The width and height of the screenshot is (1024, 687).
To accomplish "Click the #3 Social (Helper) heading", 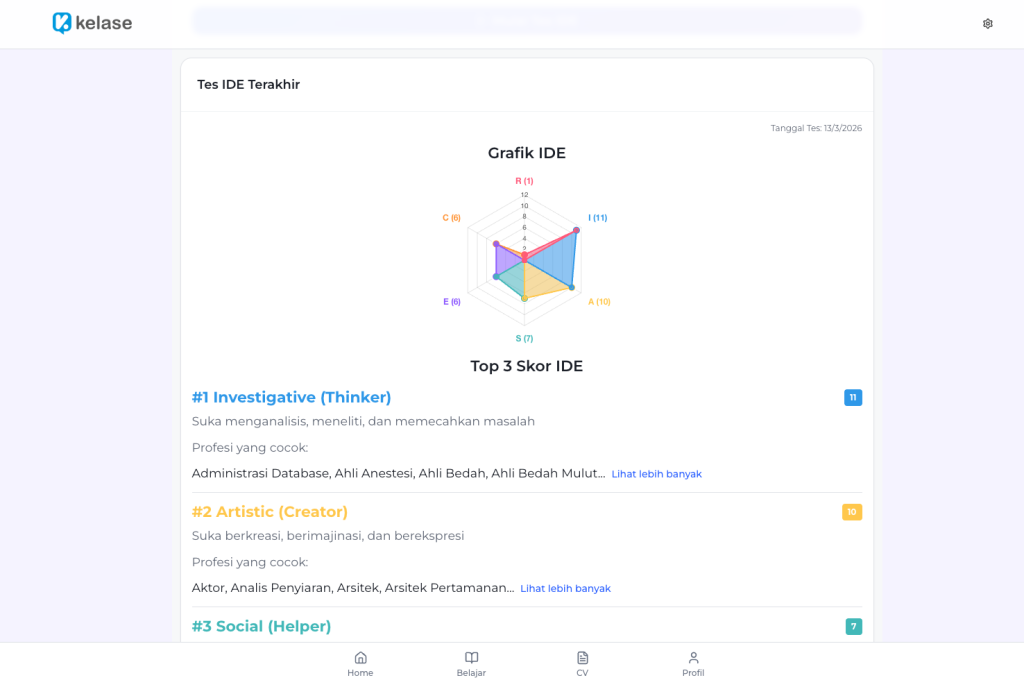I will point(261,626).
